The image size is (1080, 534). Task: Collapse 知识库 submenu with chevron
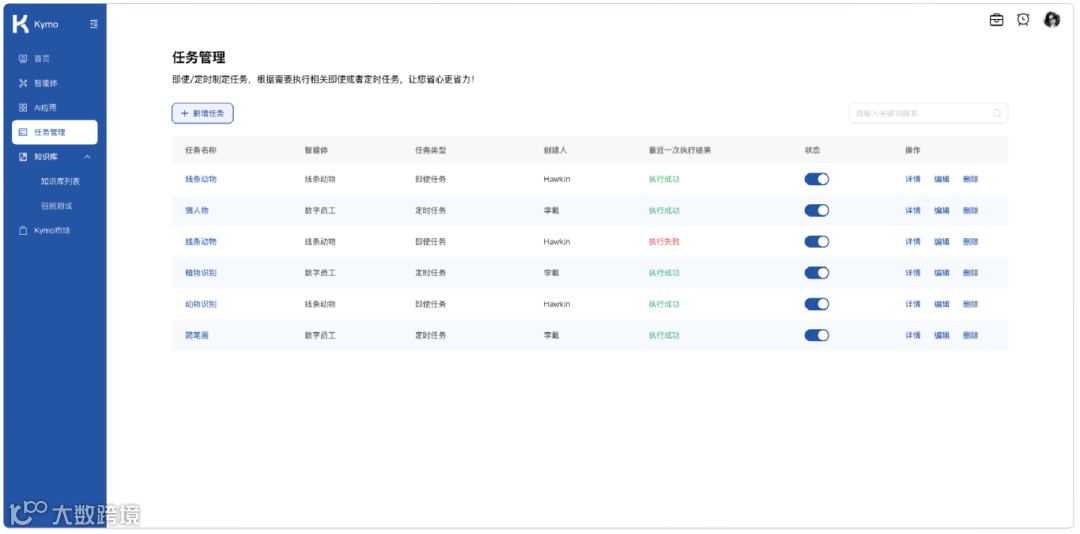[87, 157]
